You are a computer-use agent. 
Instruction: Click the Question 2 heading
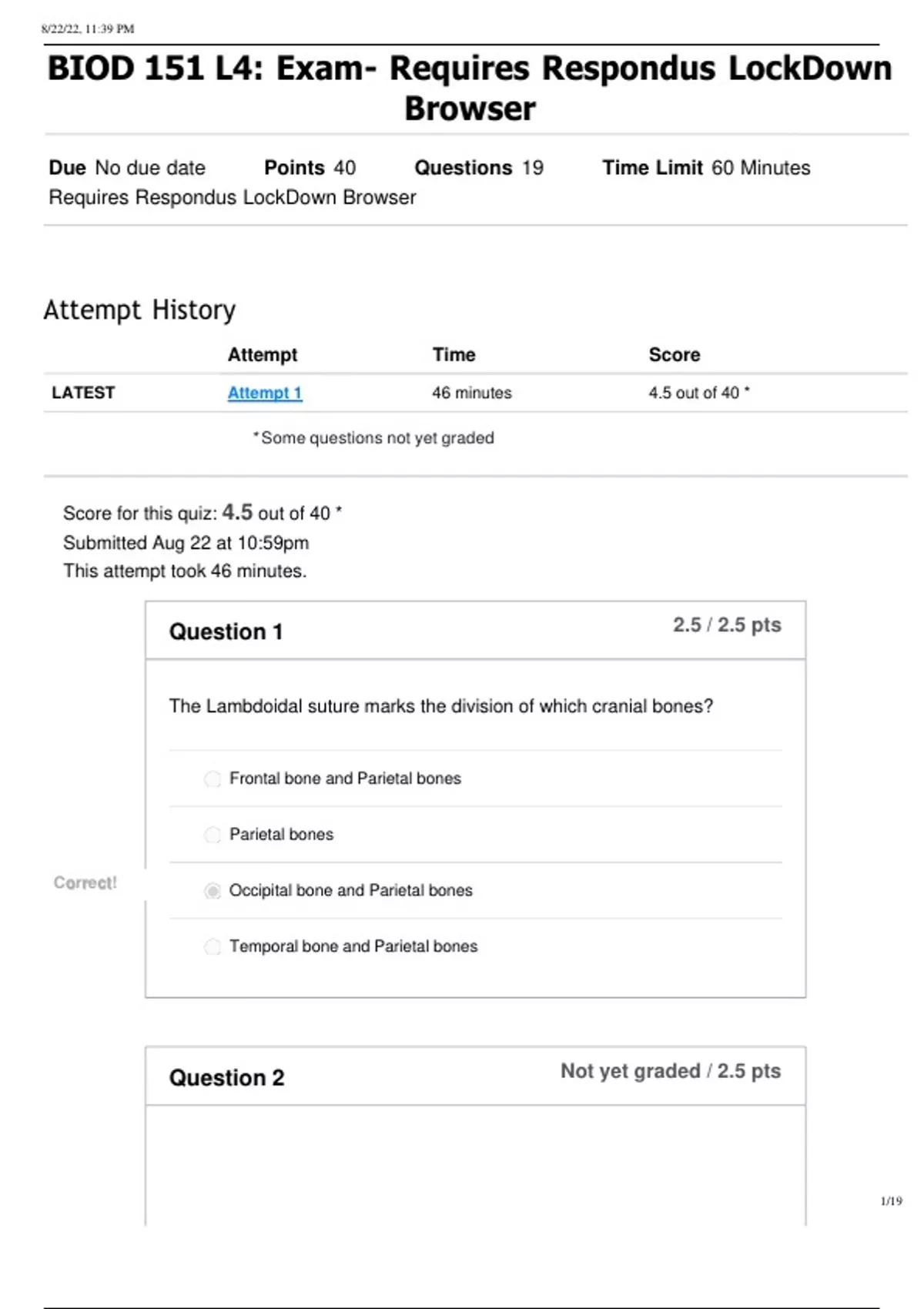point(226,1077)
